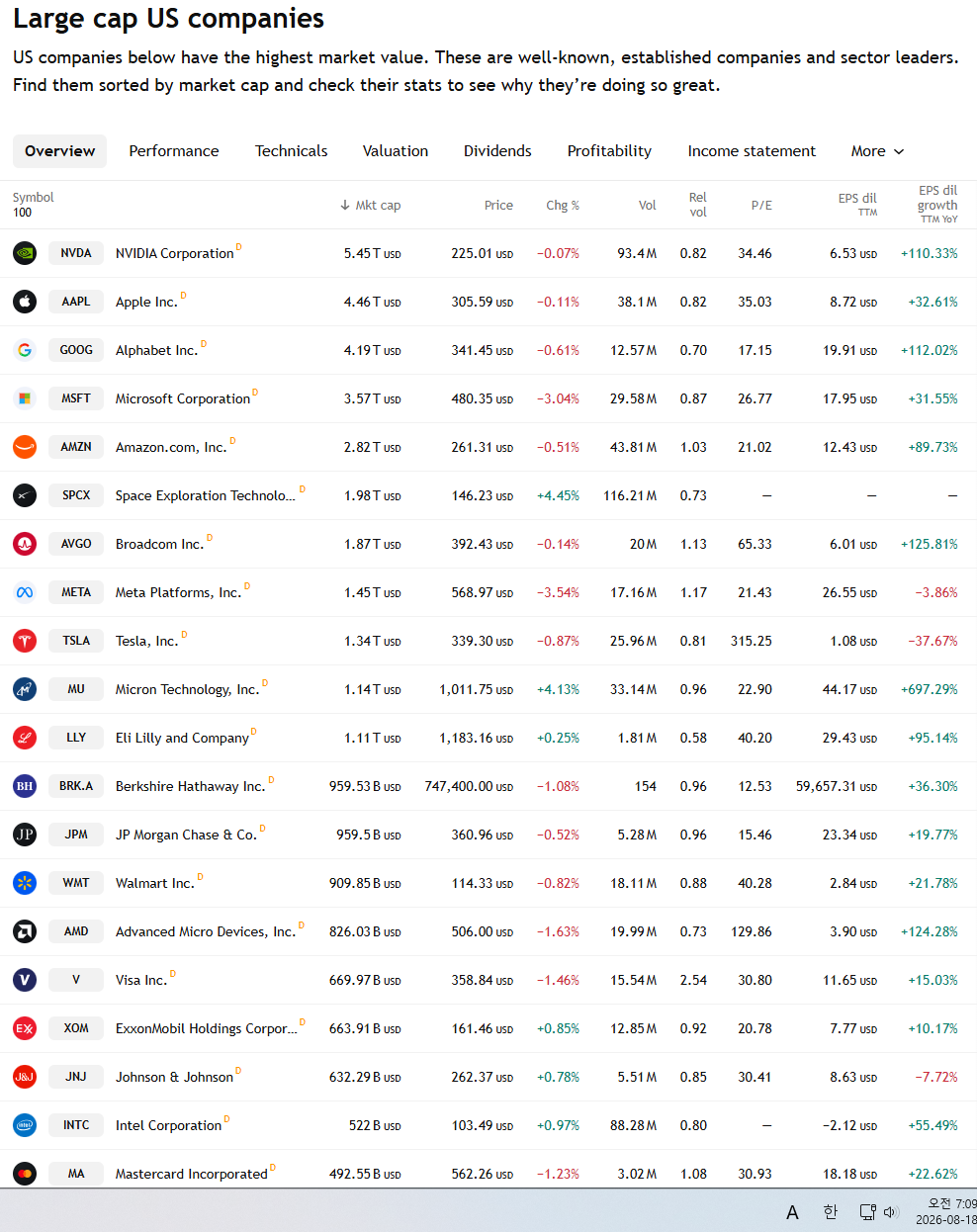Sort by Chg % column header

tap(563, 206)
